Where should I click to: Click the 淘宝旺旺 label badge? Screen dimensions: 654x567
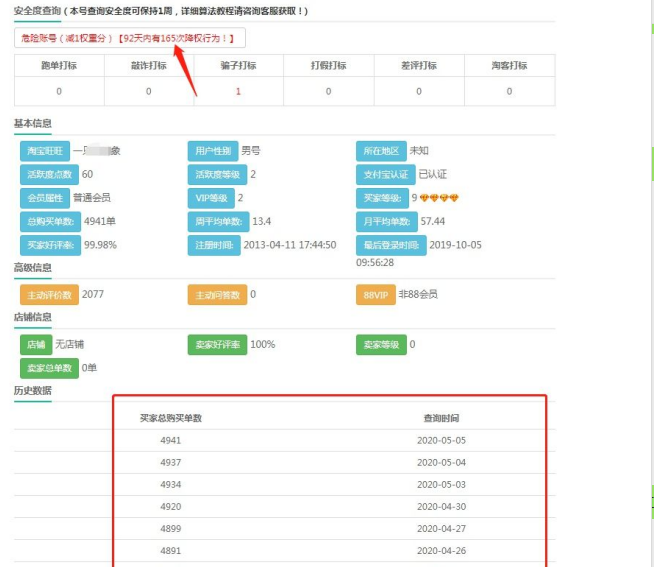[45, 151]
